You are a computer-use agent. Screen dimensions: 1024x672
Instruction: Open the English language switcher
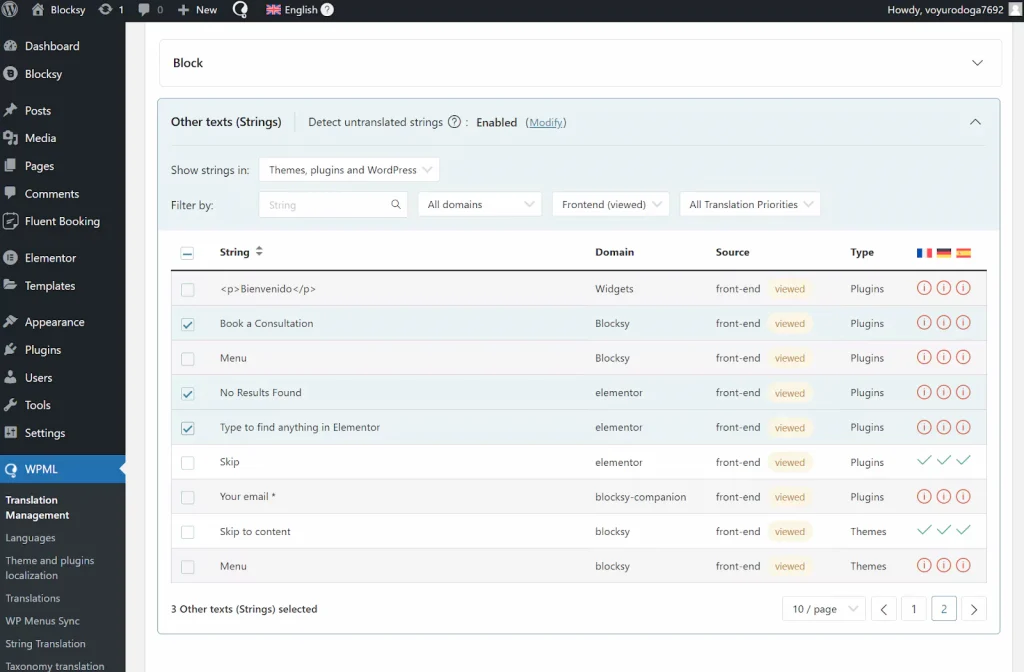pos(292,10)
